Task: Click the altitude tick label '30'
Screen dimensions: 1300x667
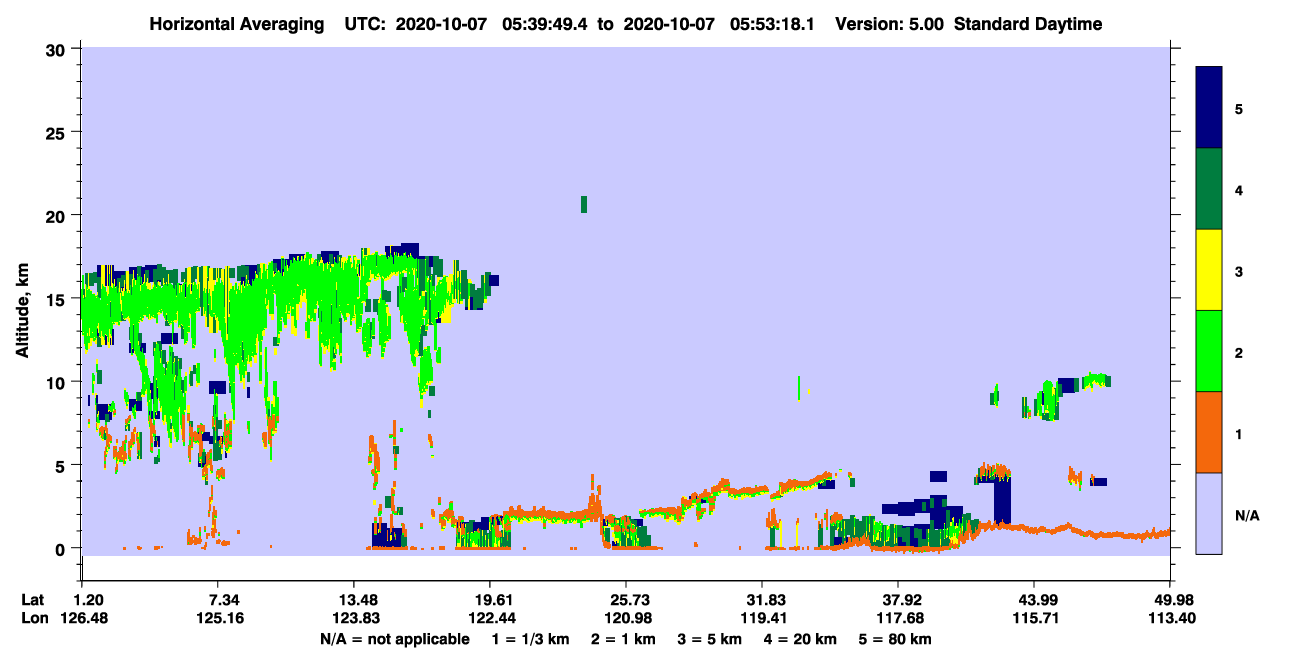Action: click(x=58, y=49)
